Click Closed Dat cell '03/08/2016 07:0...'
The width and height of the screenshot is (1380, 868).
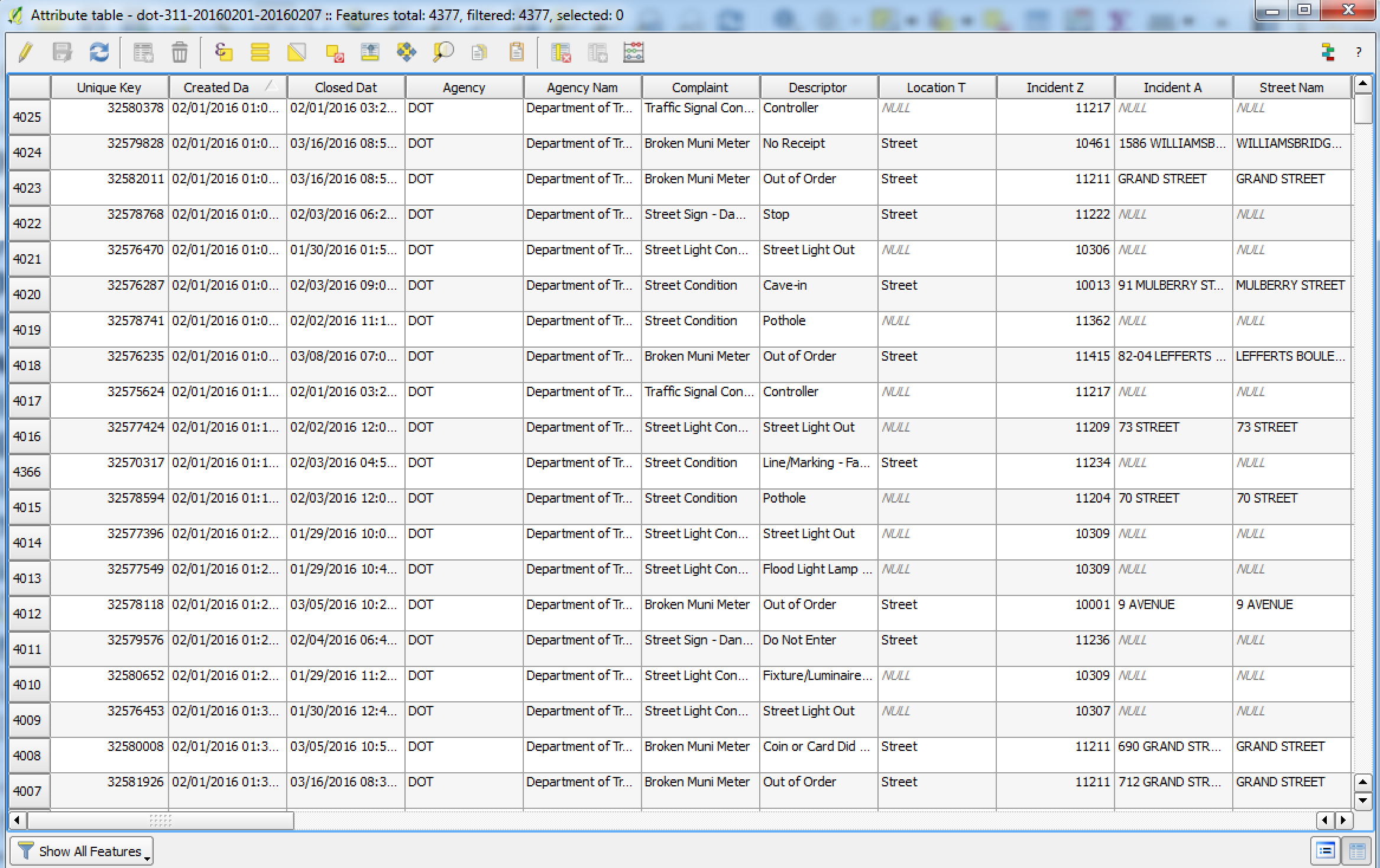346,365
